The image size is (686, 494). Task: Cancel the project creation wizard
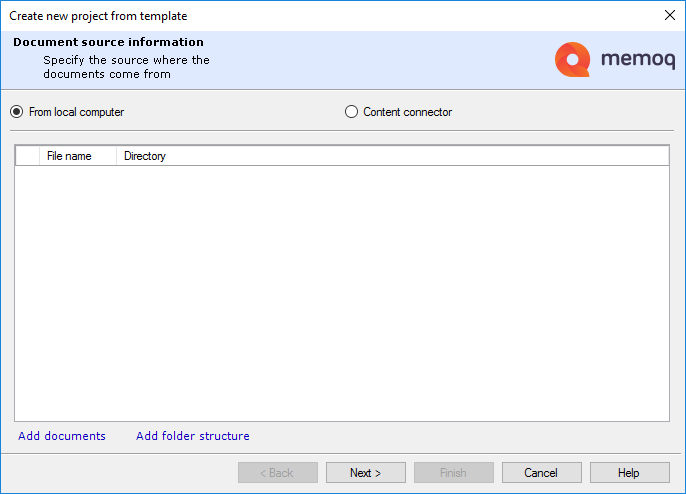(541, 473)
